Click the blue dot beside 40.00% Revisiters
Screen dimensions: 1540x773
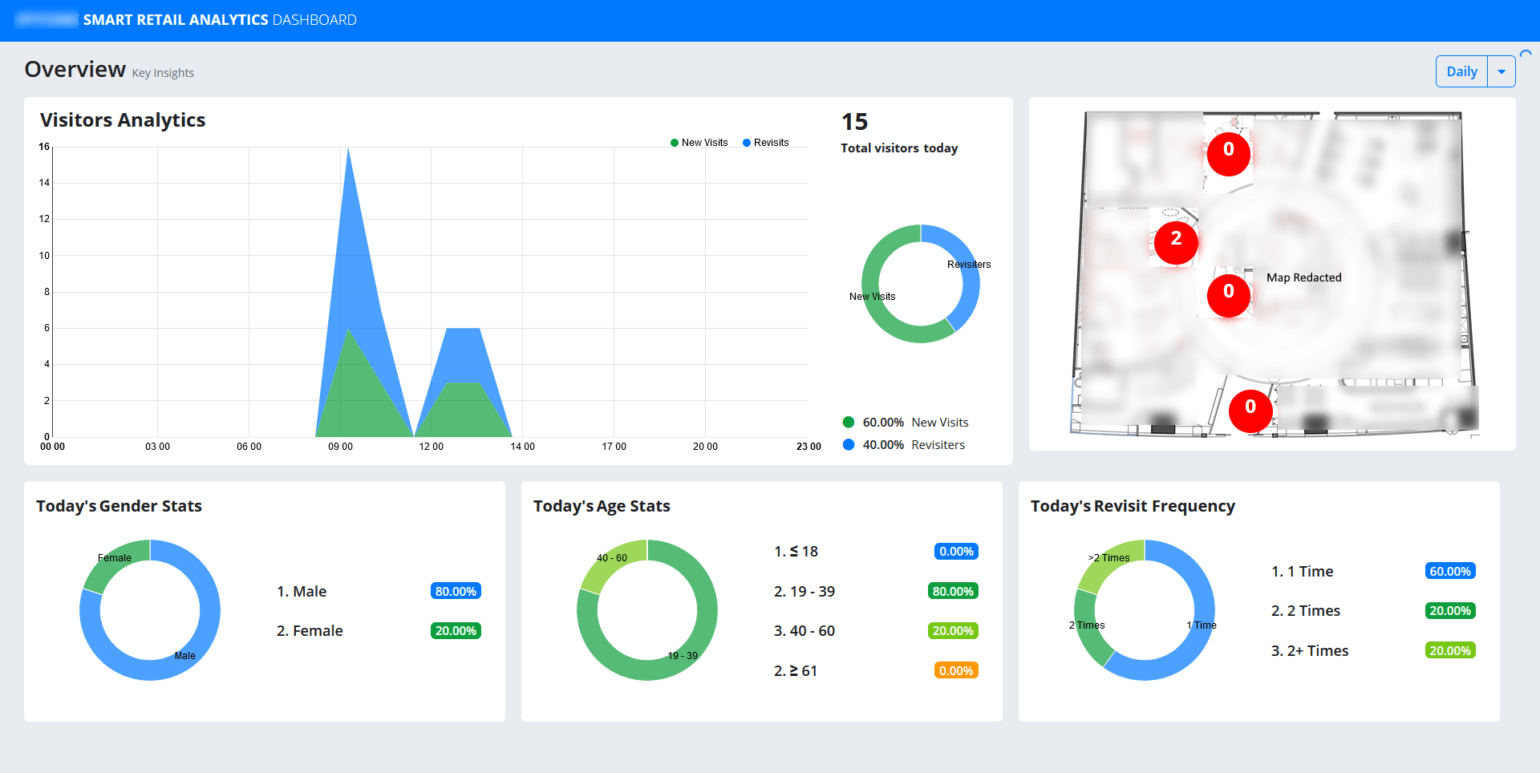(849, 444)
